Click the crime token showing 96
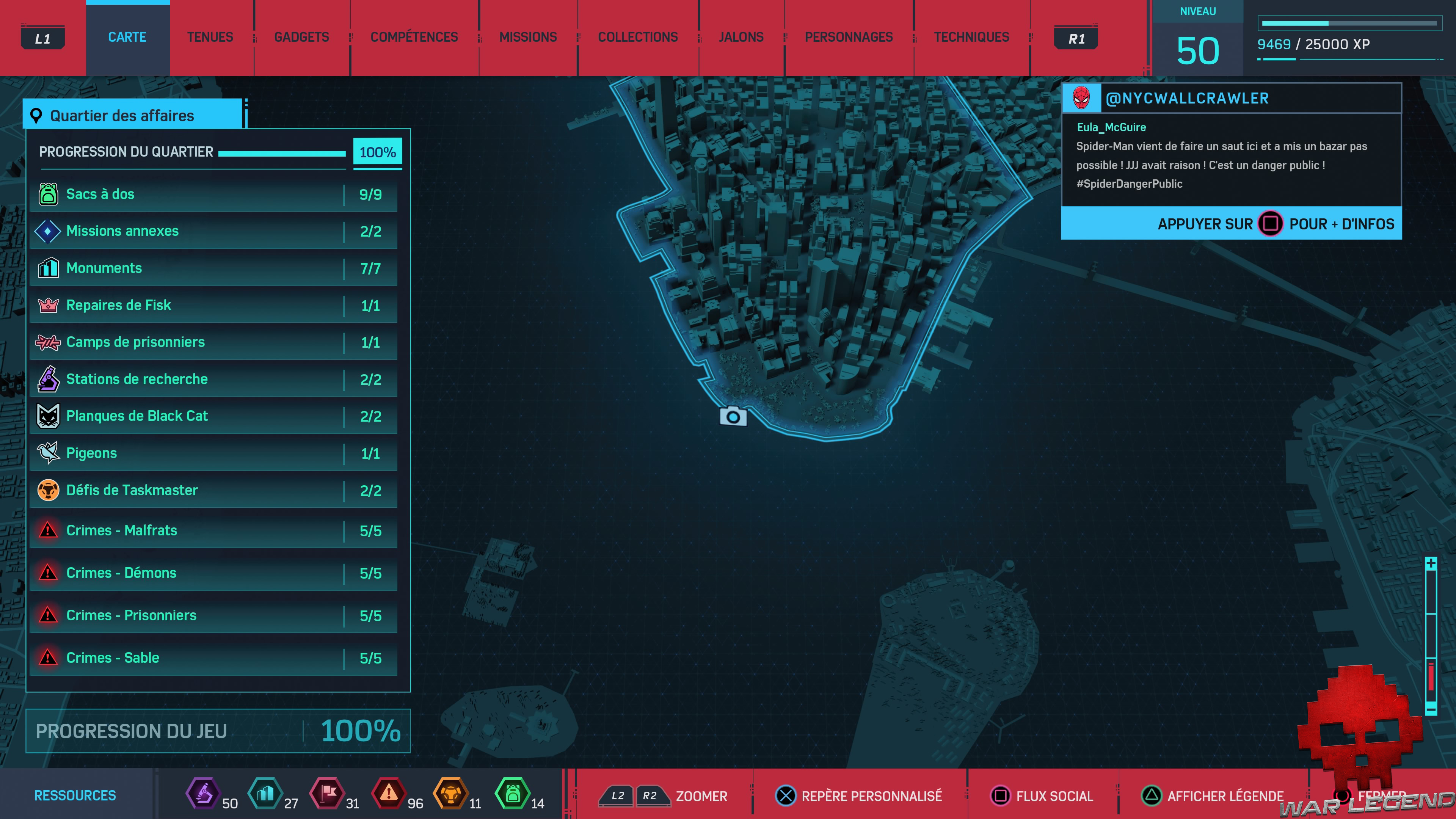The height and width of the screenshot is (819, 1456). coord(389,793)
